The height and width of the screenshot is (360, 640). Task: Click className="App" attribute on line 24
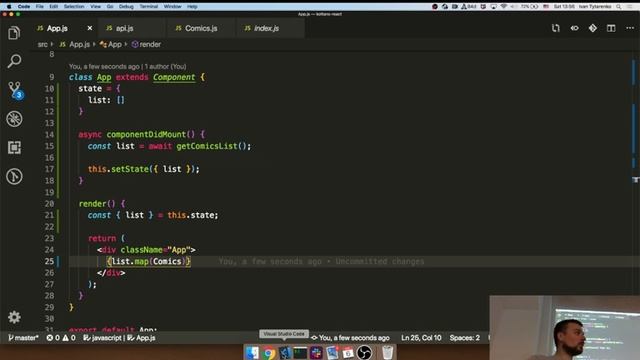click(156, 250)
